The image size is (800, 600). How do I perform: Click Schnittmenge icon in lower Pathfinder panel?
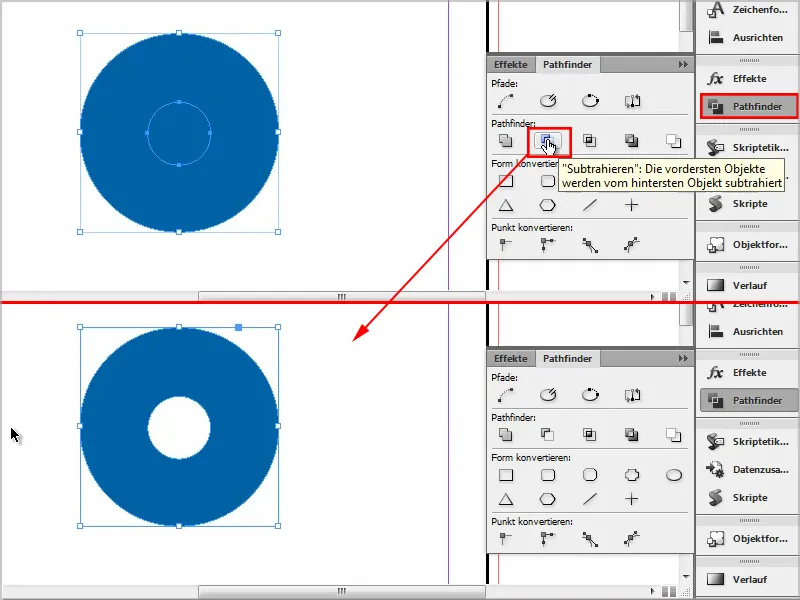[x=590, y=435]
